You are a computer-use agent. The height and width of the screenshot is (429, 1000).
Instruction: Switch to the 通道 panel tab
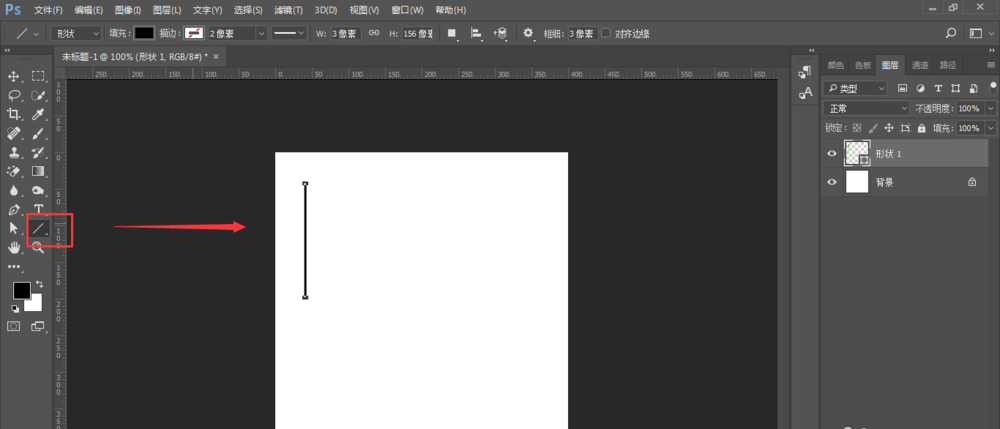click(919, 65)
